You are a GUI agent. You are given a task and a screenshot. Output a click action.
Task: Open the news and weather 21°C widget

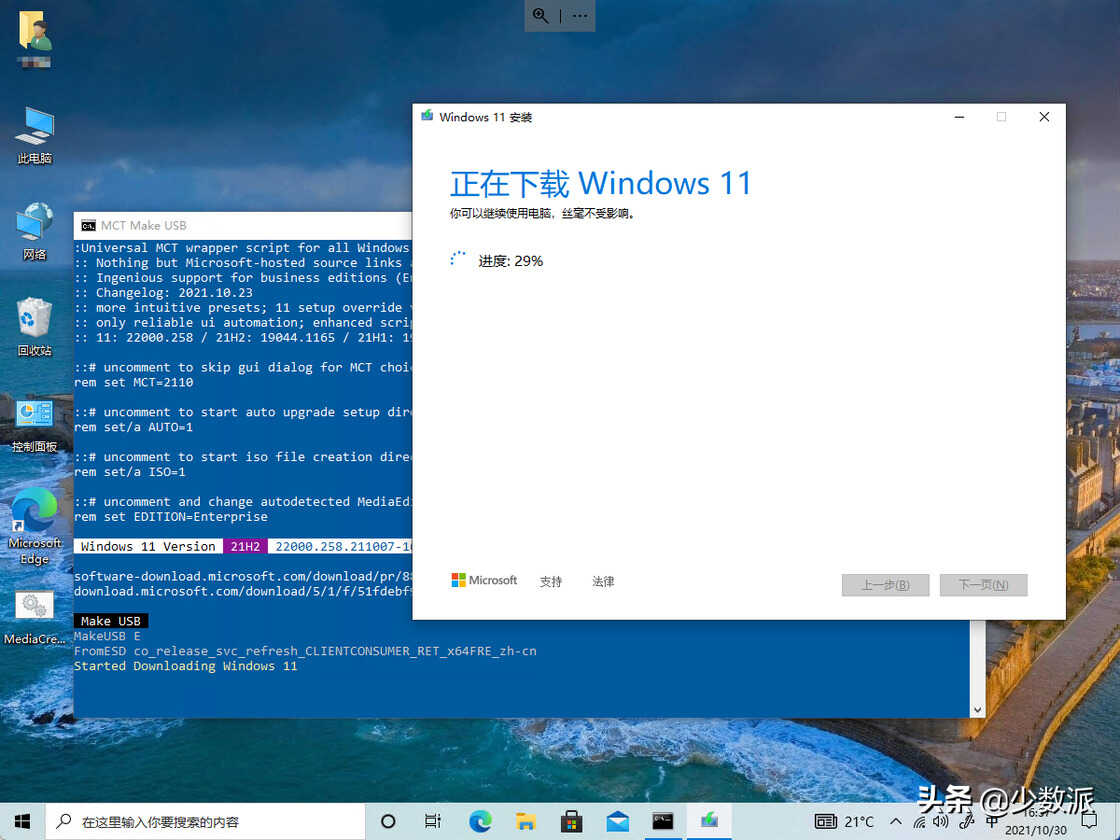tap(844, 821)
